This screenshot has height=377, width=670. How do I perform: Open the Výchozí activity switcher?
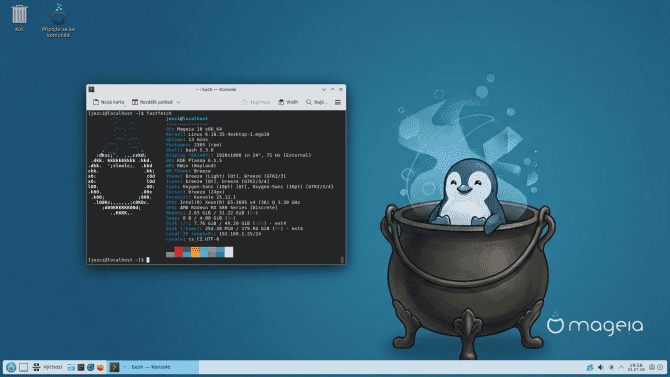pyautogui.click(x=47, y=367)
